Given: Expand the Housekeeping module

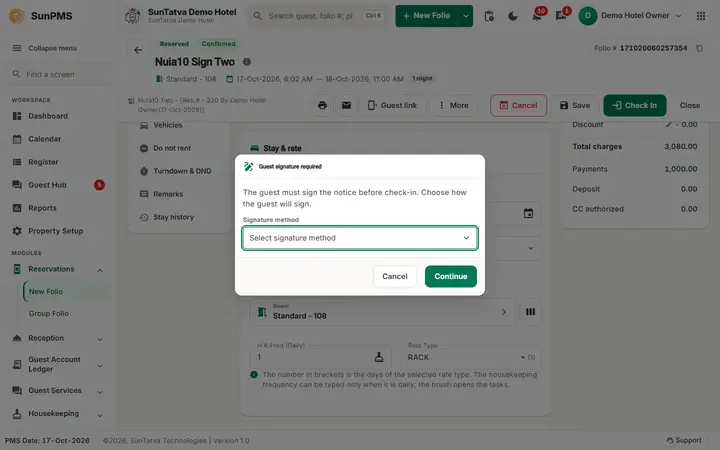Looking at the screenshot, I should [x=100, y=416].
